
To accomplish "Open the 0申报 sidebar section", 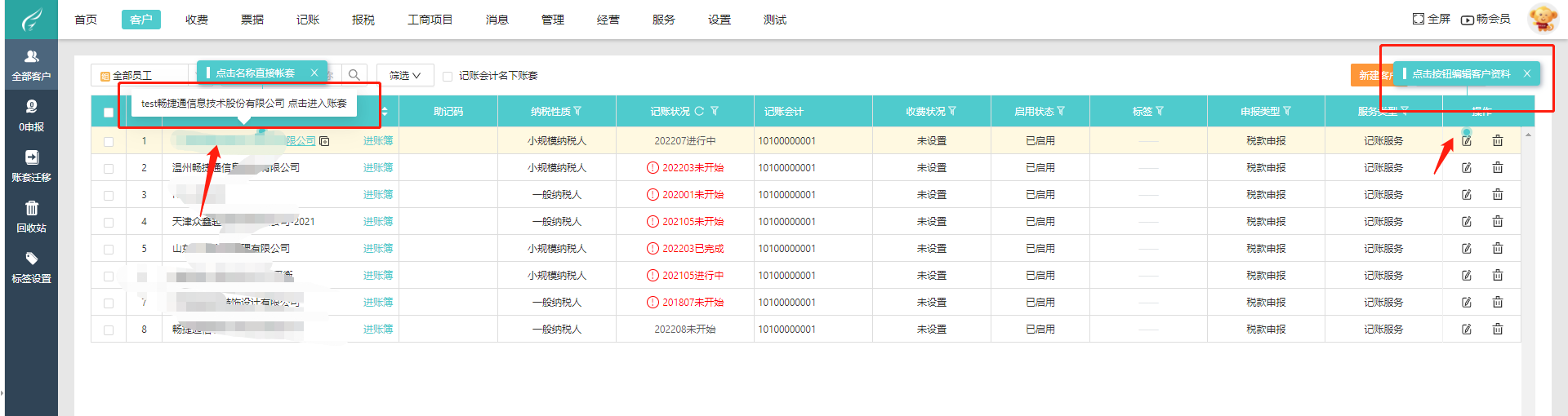I will 31,116.
